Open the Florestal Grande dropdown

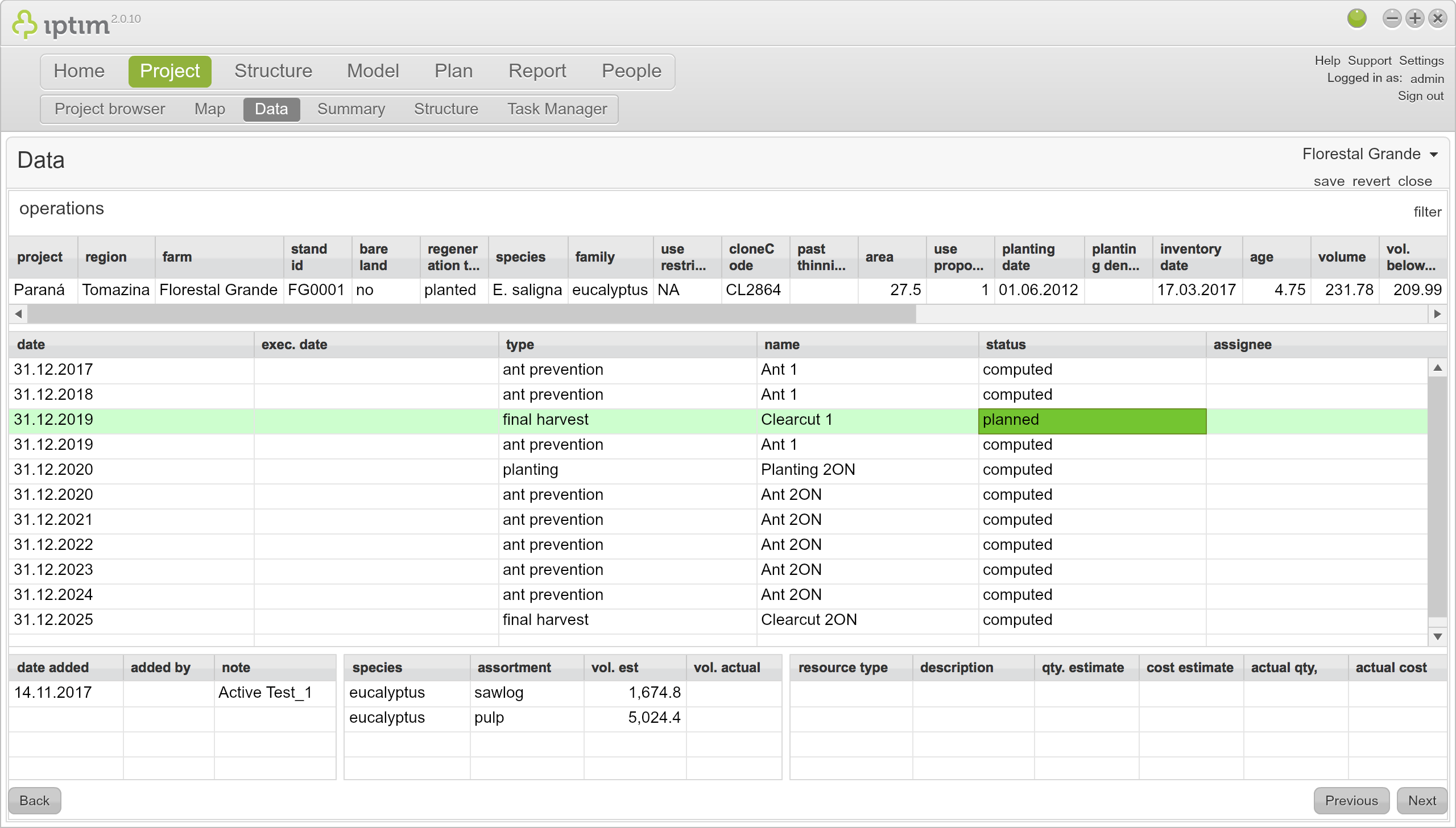click(x=1370, y=154)
